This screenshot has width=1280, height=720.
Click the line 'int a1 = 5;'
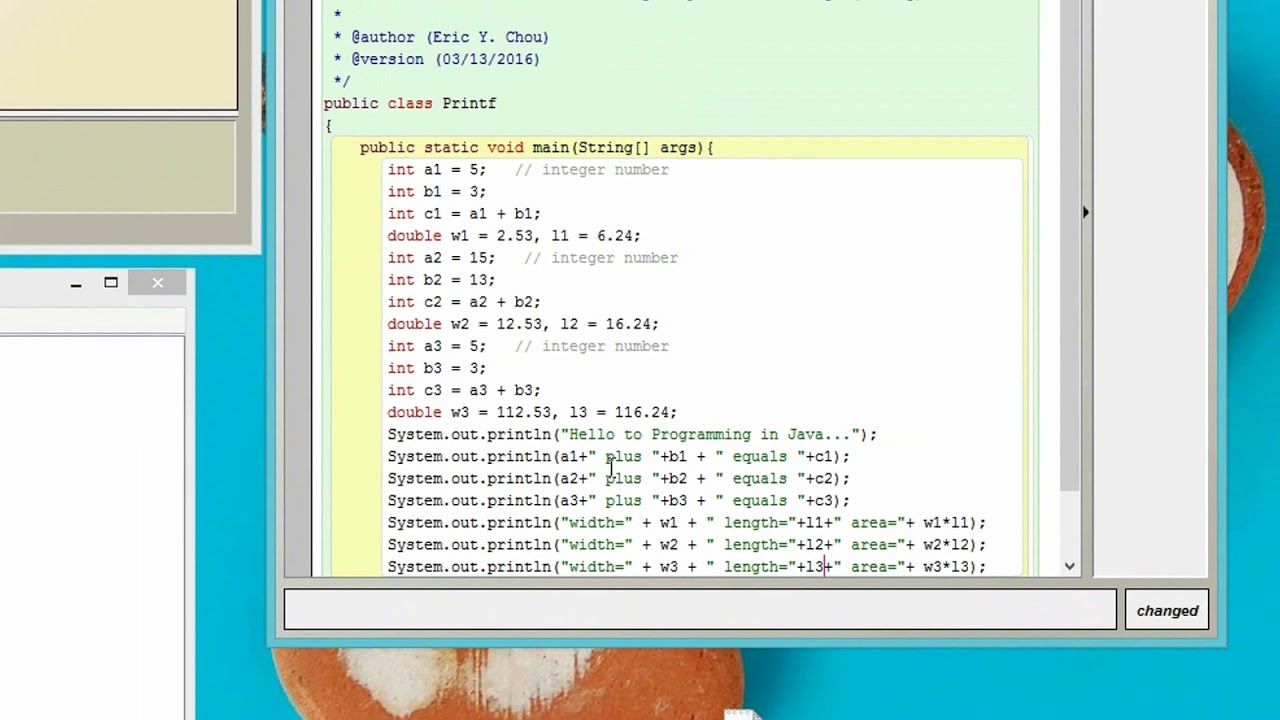point(437,169)
